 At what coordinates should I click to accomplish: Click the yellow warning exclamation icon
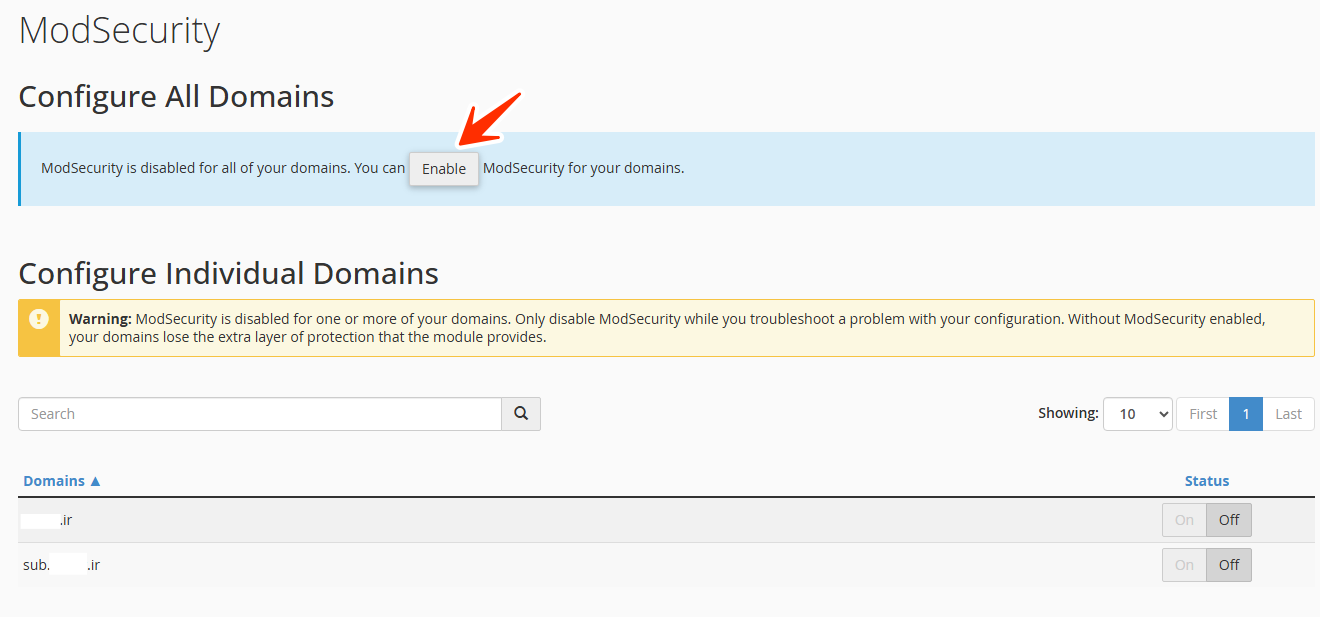point(39,319)
